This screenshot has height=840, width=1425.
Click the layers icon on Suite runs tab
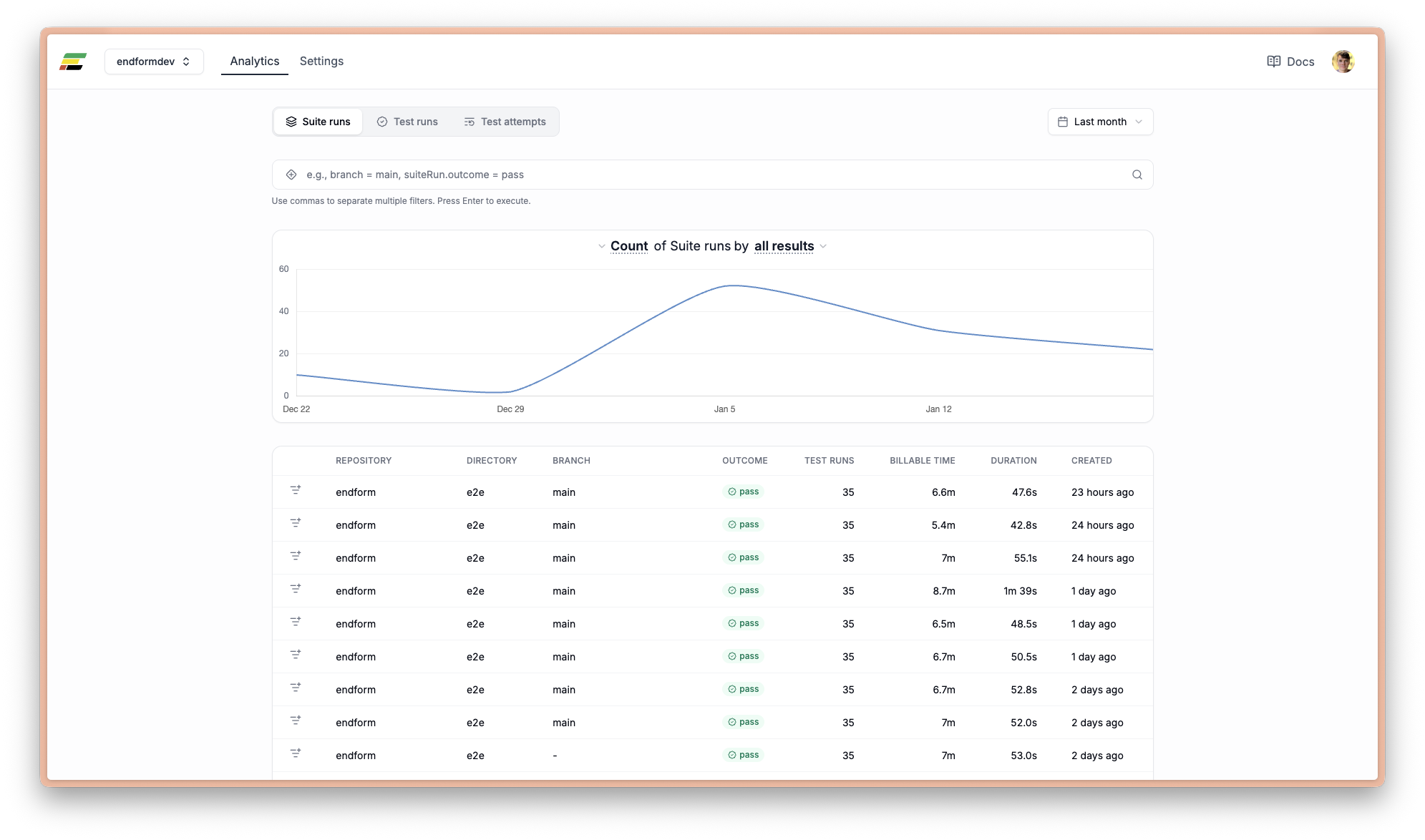coord(291,121)
